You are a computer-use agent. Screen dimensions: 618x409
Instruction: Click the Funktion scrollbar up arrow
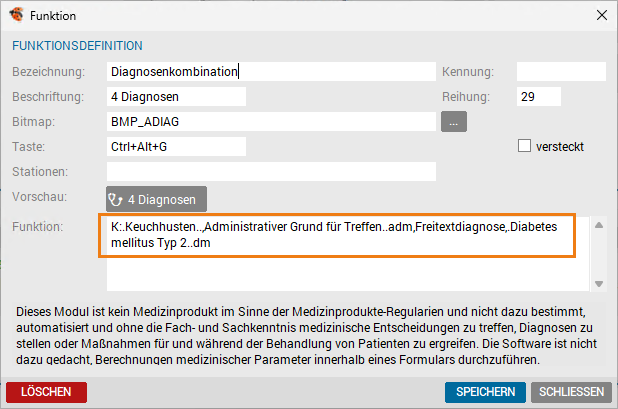click(598, 224)
